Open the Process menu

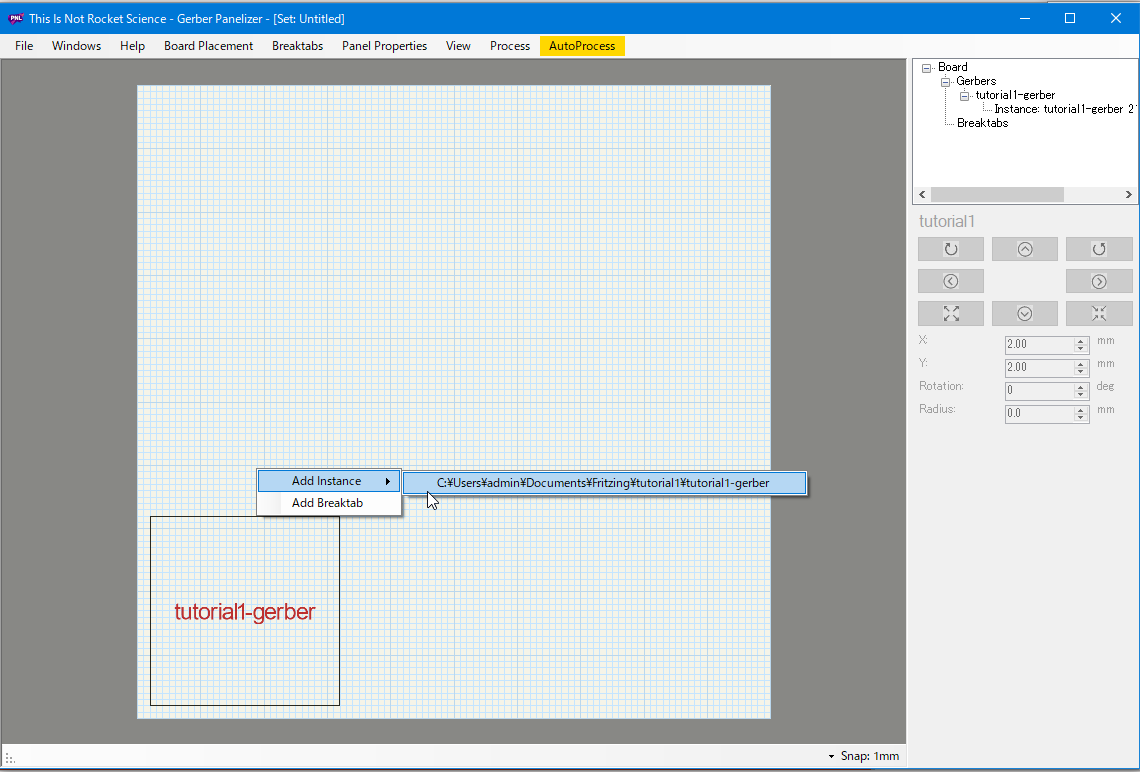point(510,46)
